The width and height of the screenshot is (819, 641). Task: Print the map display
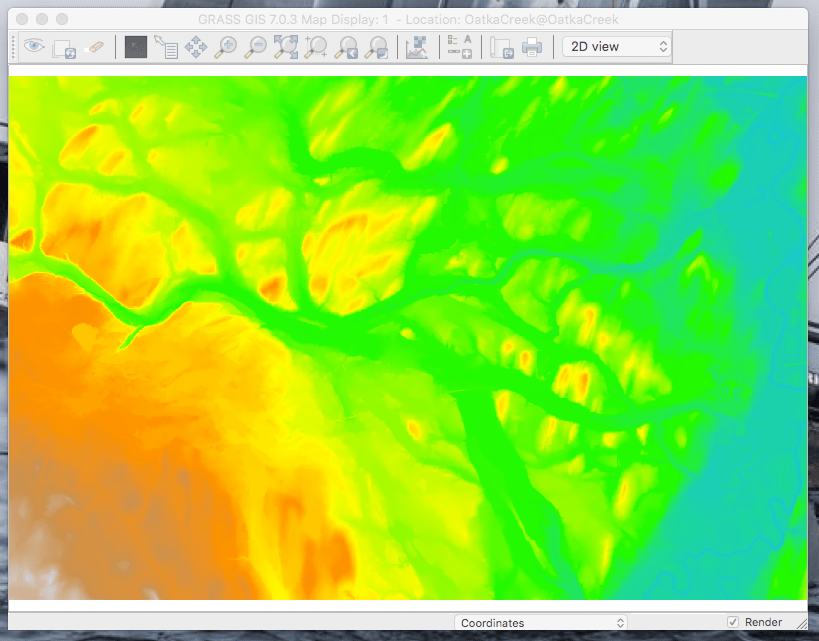[x=531, y=46]
